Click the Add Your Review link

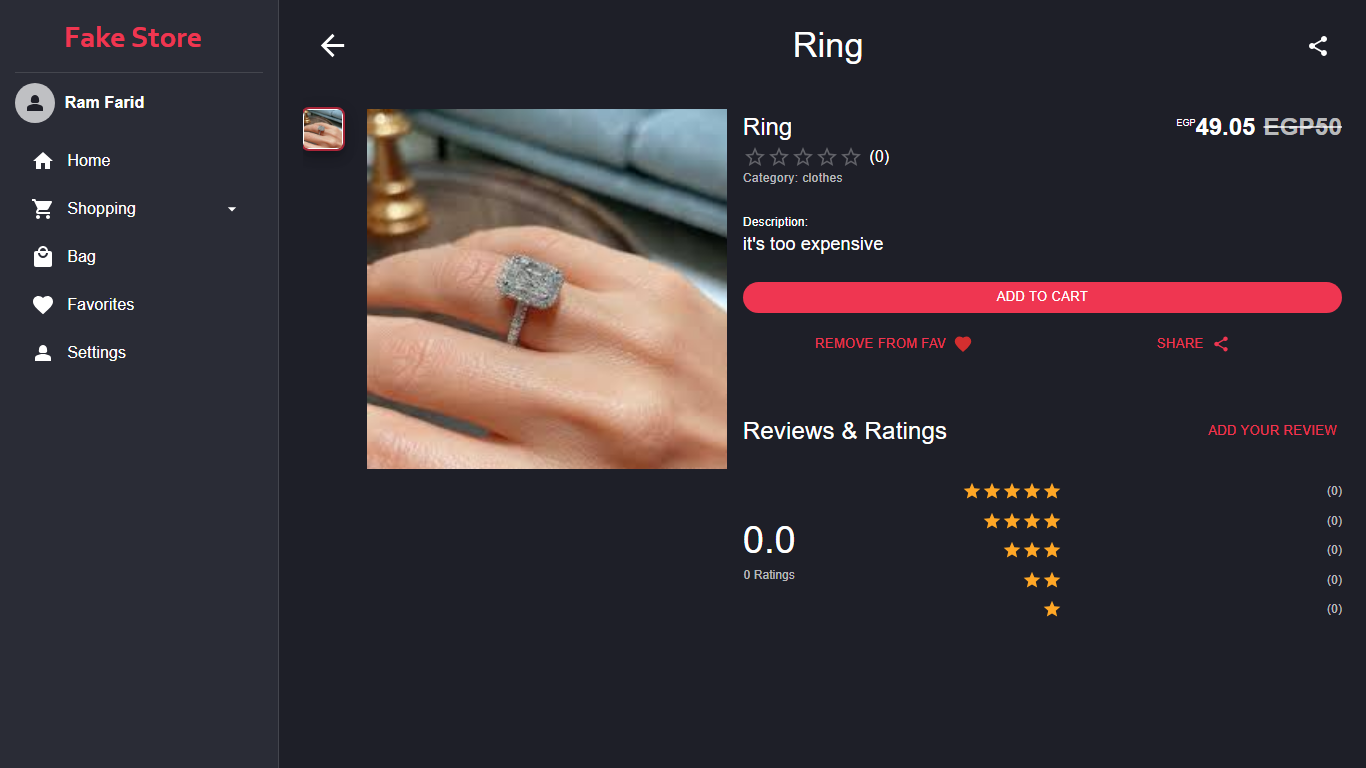[1272, 430]
